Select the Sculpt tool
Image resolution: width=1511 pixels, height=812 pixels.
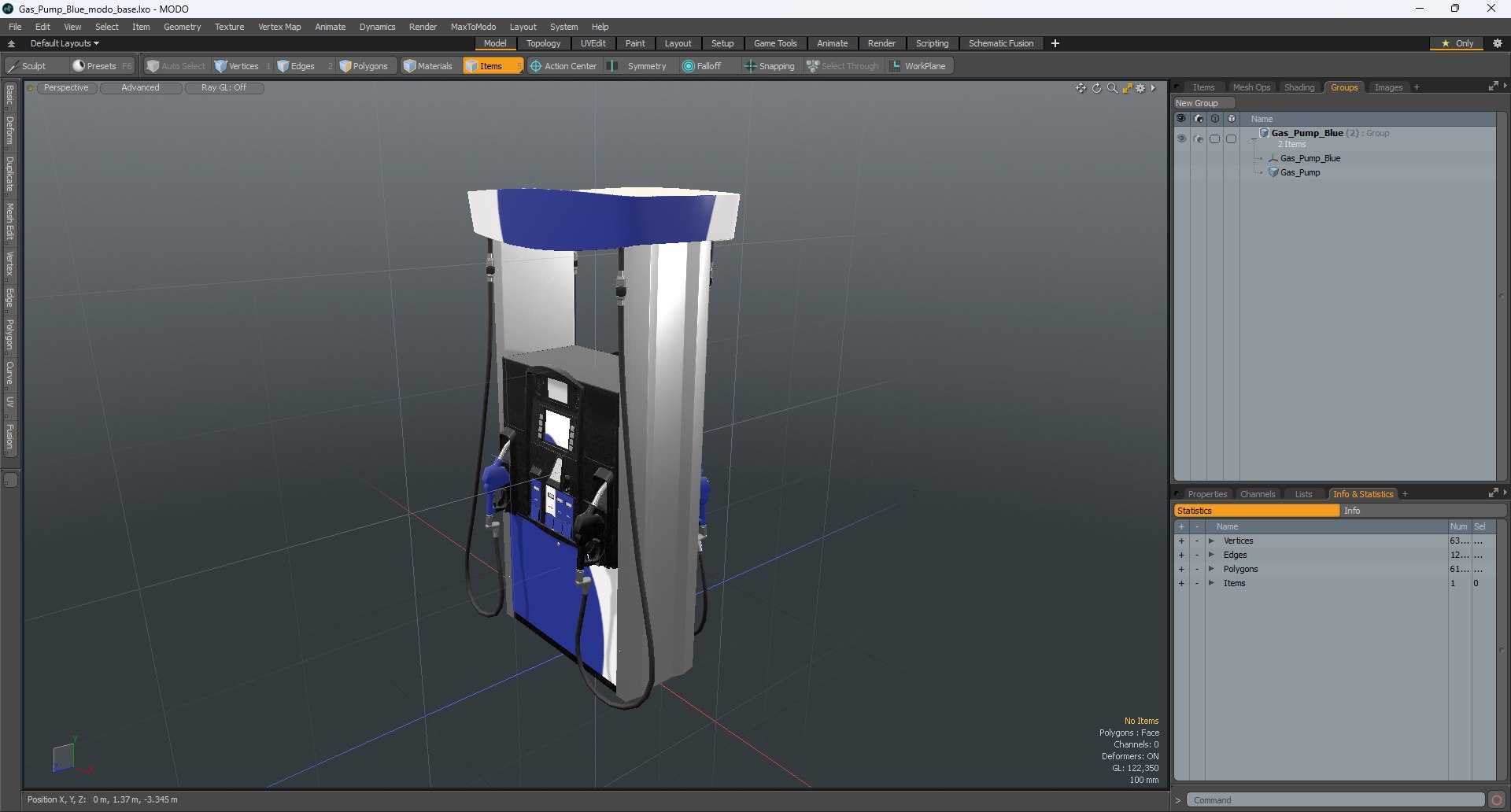[x=28, y=66]
